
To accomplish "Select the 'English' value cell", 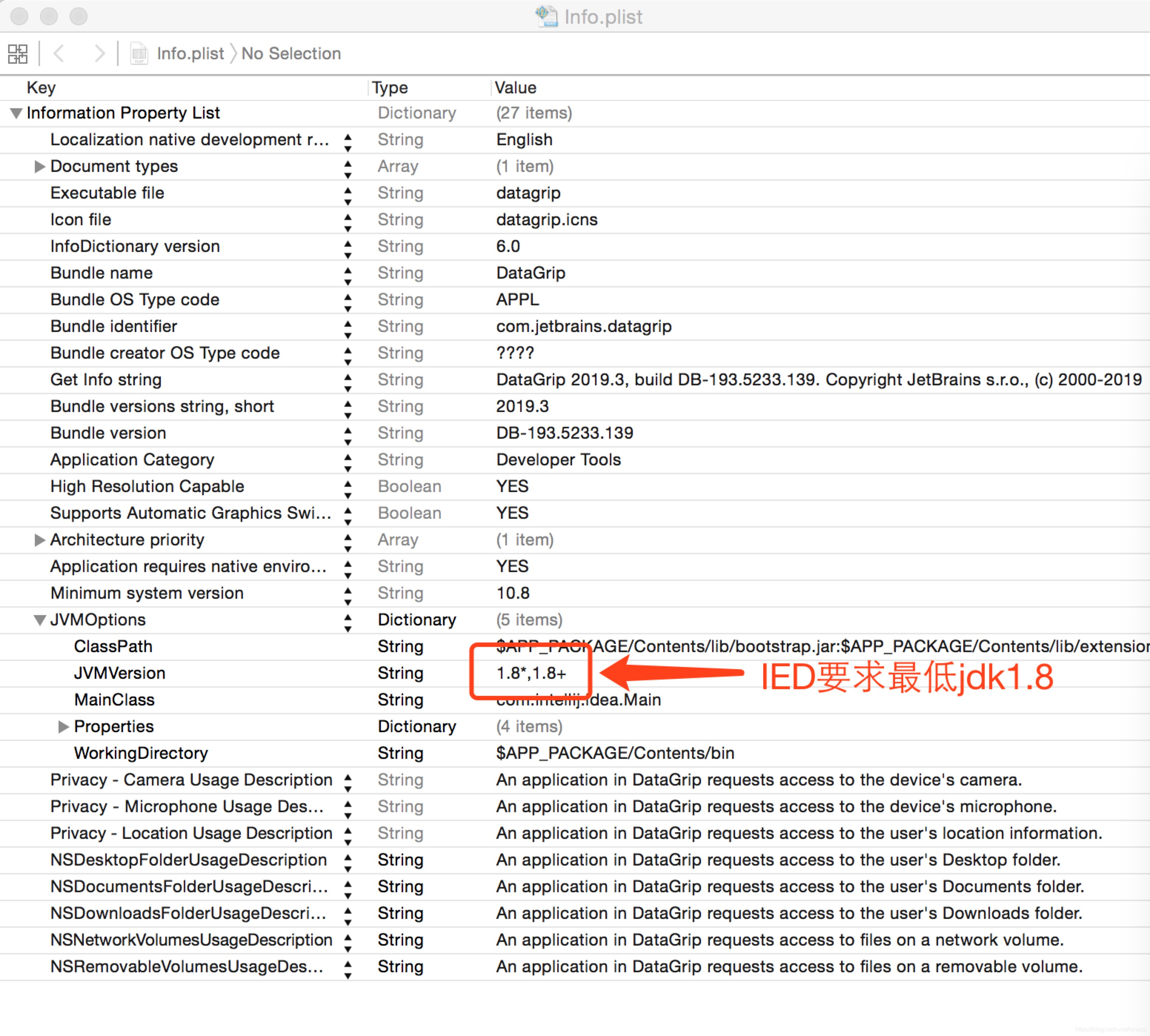I will click(524, 139).
